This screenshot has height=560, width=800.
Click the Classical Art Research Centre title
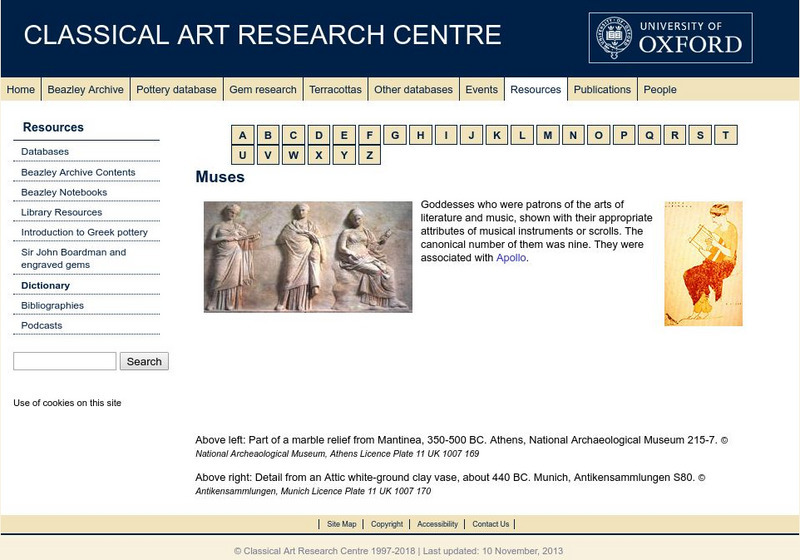(x=262, y=35)
